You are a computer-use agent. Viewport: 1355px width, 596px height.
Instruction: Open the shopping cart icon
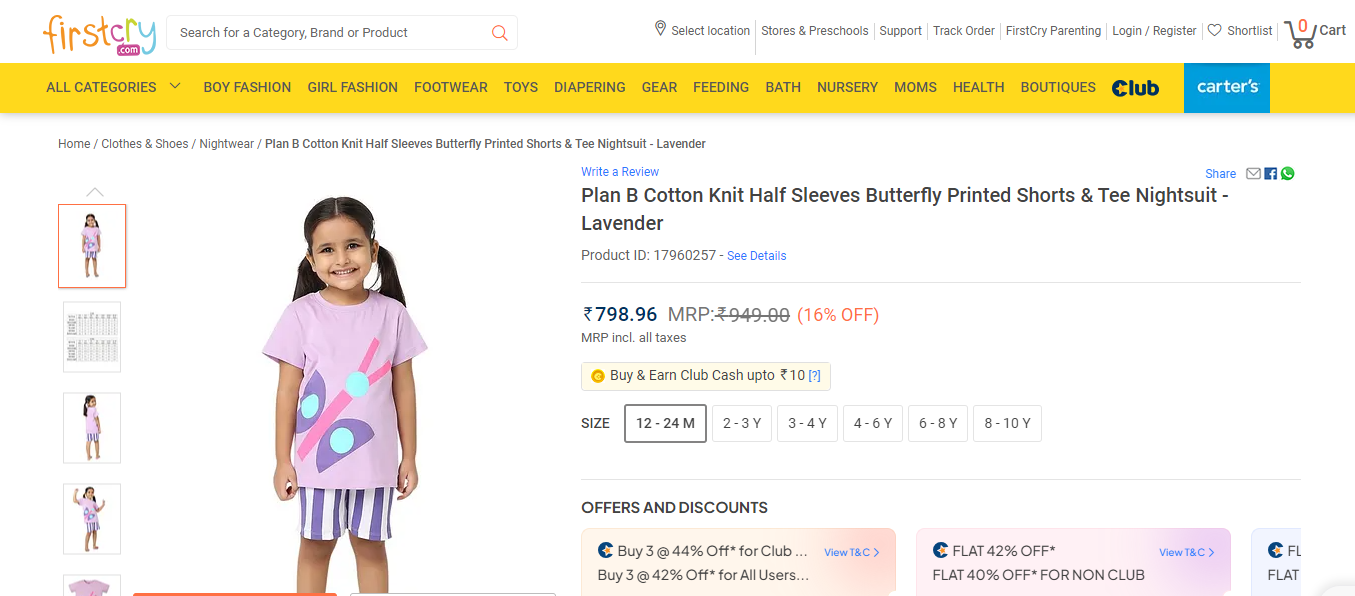pos(1301,34)
